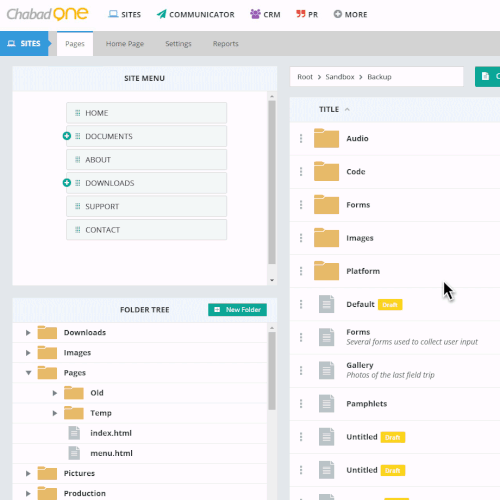500x500 pixels.
Task: Collapse the Pages folder in folder tree
Action: tap(28, 373)
